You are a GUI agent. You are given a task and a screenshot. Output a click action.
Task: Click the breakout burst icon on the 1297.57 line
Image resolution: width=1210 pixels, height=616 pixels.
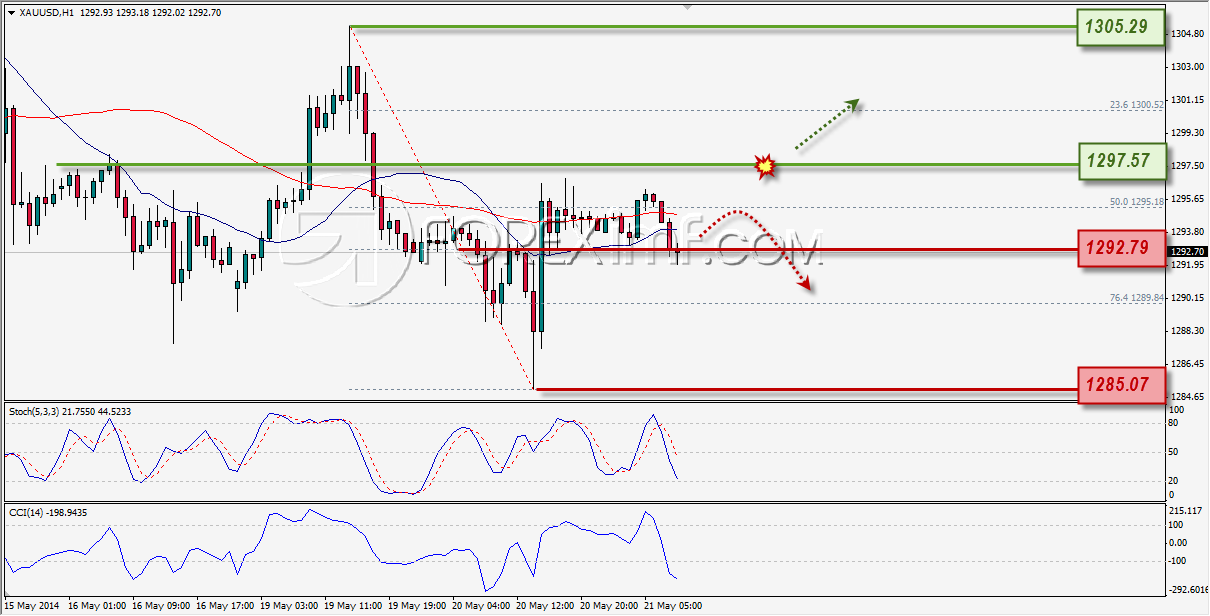(x=766, y=165)
